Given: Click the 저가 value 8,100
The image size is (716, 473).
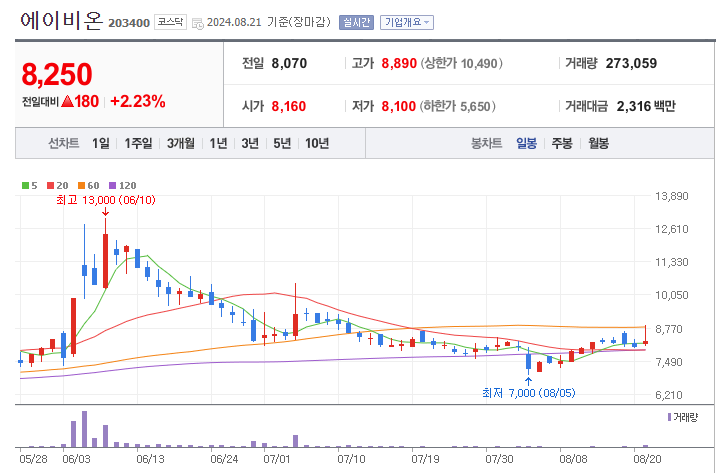Looking at the screenshot, I should [399, 106].
